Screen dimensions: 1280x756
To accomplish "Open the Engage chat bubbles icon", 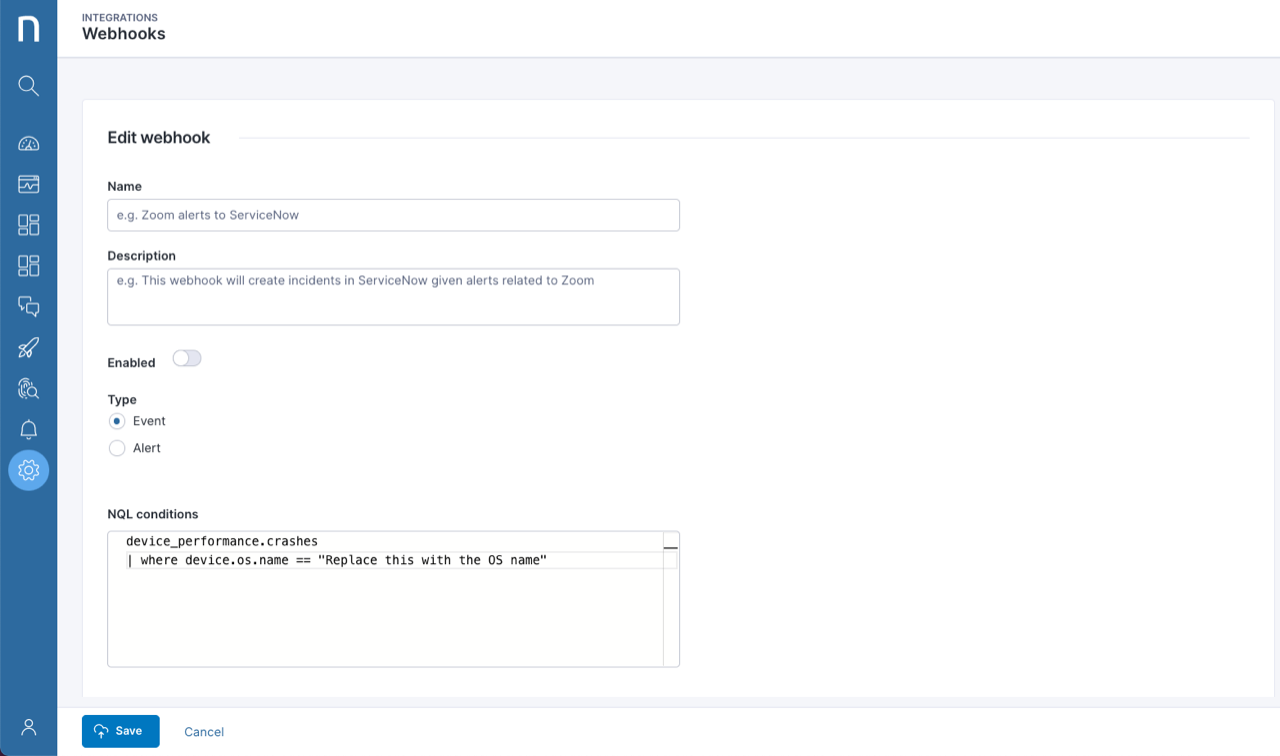I will [x=28, y=306].
